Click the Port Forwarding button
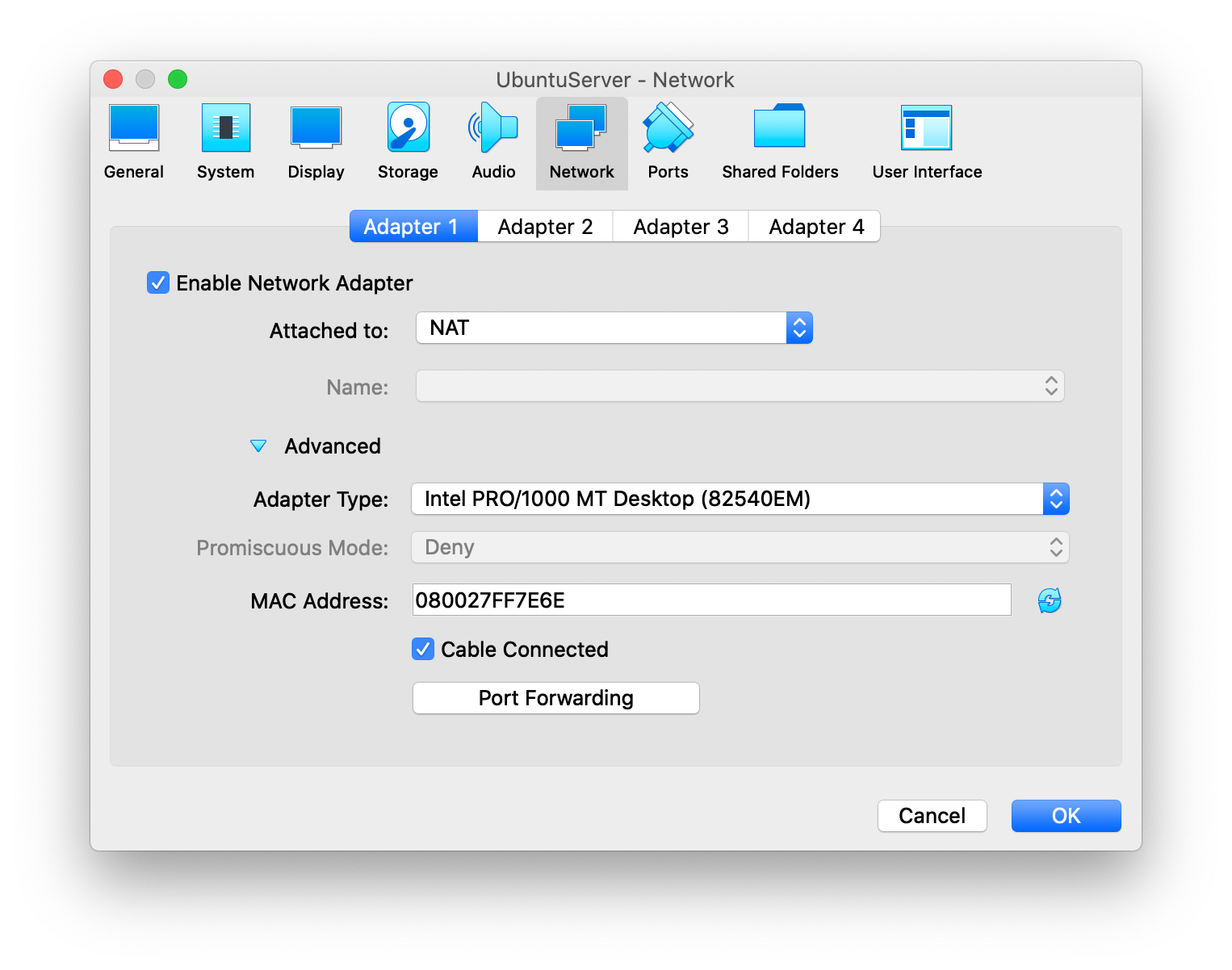 [556, 698]
